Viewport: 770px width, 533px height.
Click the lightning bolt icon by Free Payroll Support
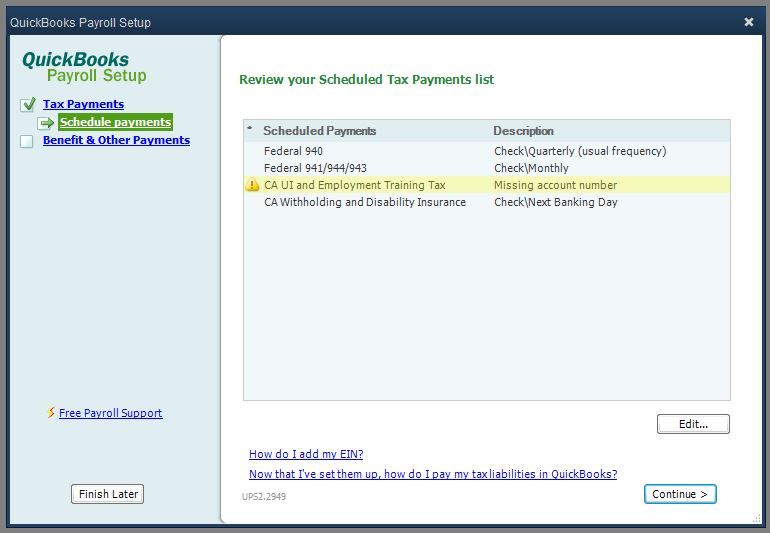pyautogui.click(x=51, y=413)
